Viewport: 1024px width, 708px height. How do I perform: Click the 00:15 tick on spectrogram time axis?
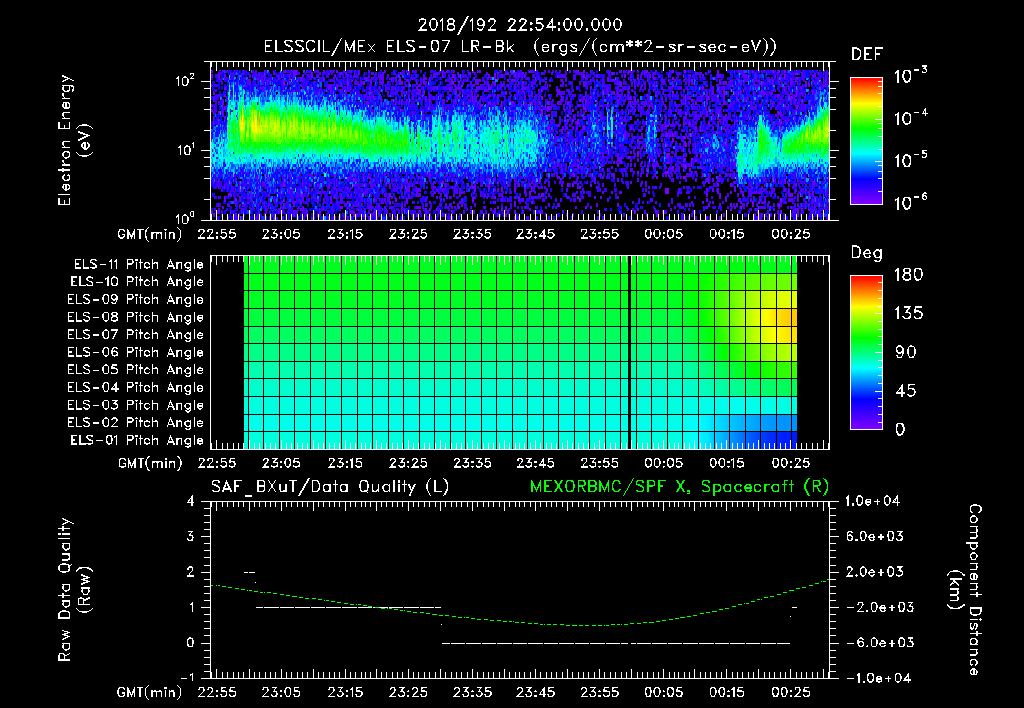tap(727, 234)
